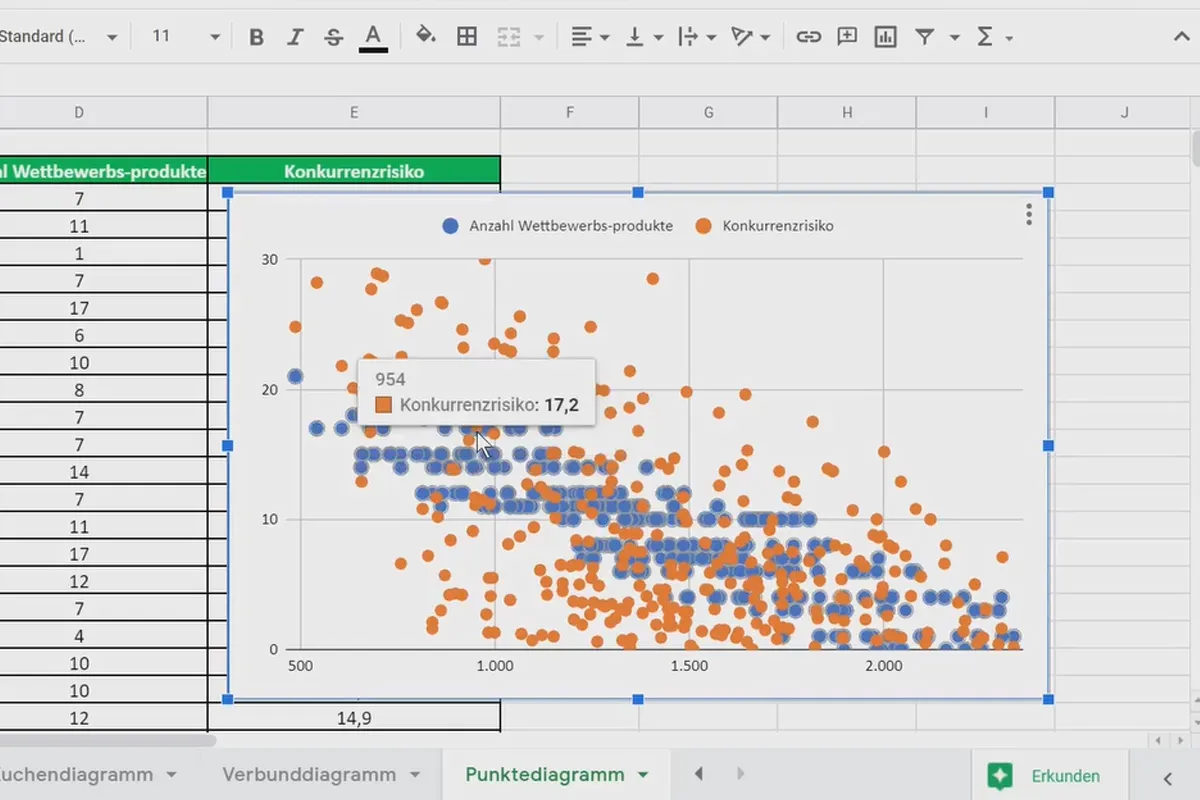The width and height of the screenshot is (1200, 800).
Task: Click the Wettbewerbs-produkte header cell
Action: click(104, 171)
